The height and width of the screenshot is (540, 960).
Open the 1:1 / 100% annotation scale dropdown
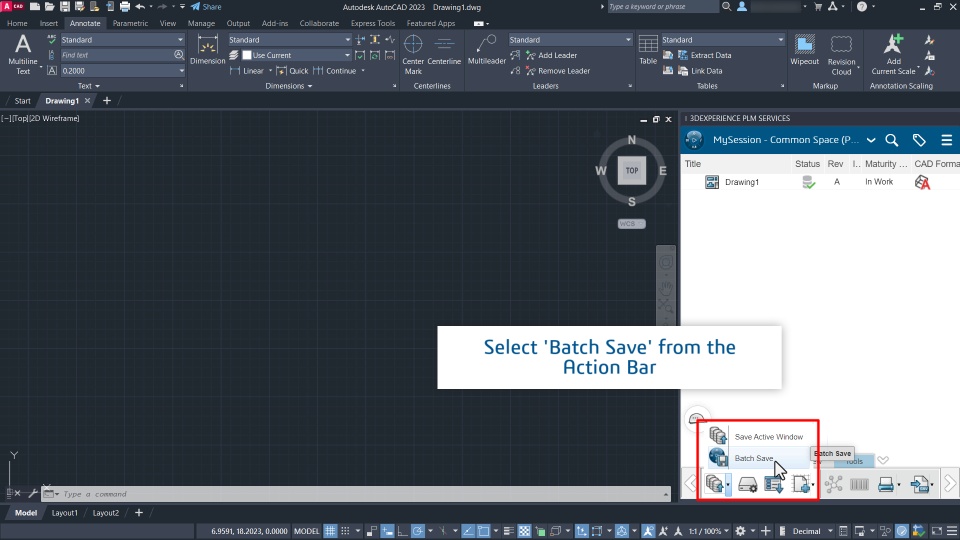tap(709, 531)
